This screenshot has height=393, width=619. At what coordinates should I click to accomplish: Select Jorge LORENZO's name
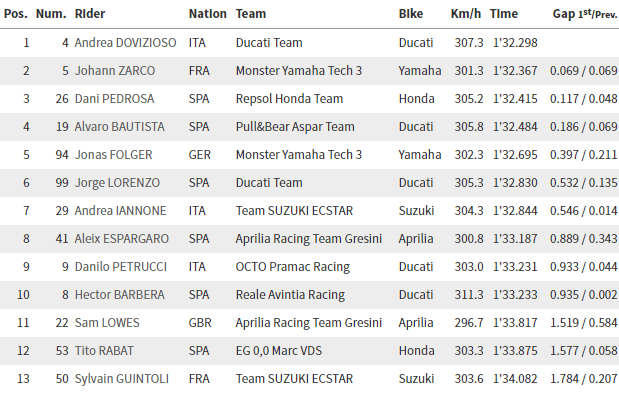(x=117, y=183)
